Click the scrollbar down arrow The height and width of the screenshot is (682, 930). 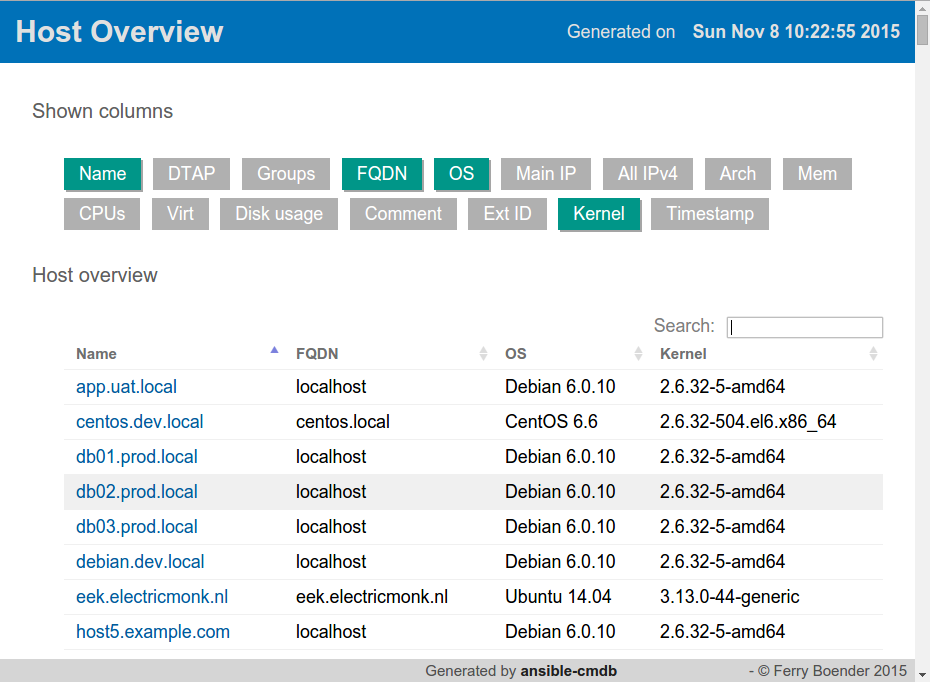pos(922,675)
